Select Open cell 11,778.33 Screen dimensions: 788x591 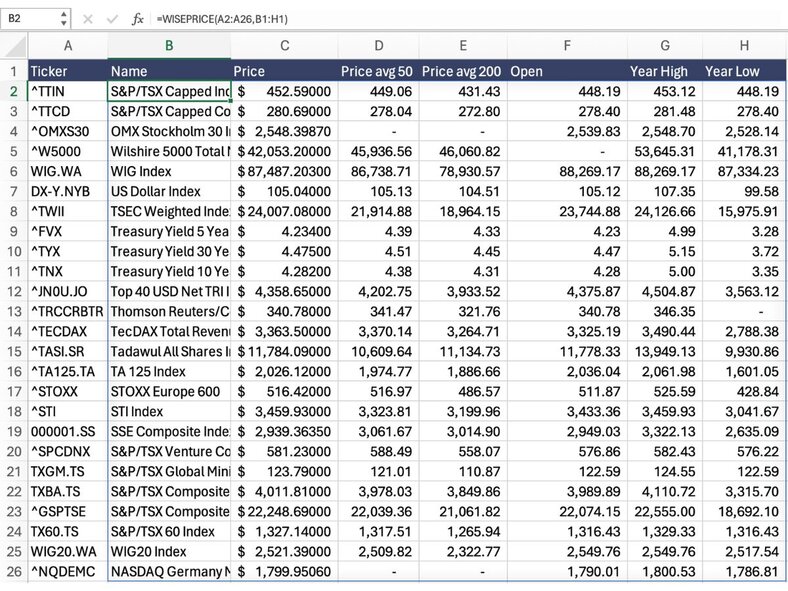(567, 352)
